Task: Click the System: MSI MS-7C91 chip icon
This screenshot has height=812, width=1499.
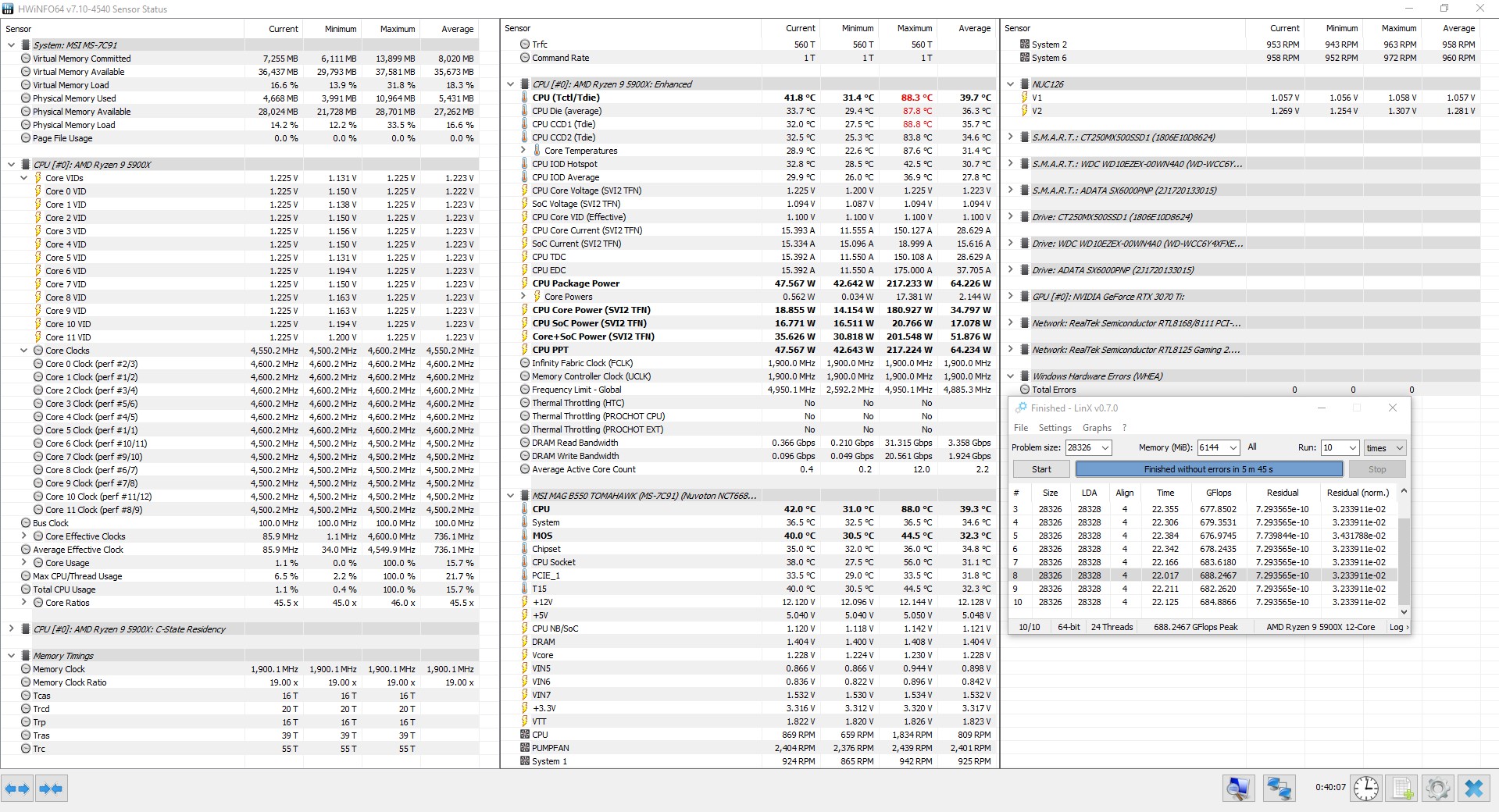Action: point(25,45)
